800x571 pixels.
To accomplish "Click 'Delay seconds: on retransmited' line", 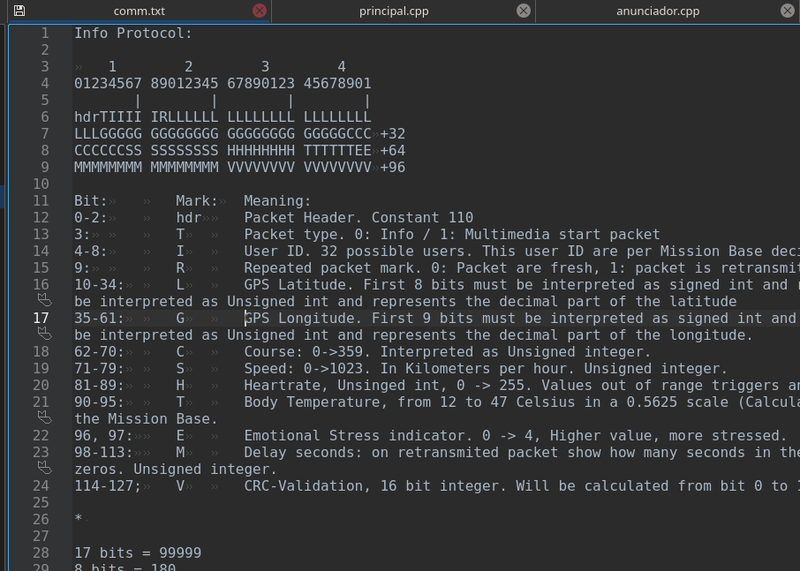I will point(521,453).
